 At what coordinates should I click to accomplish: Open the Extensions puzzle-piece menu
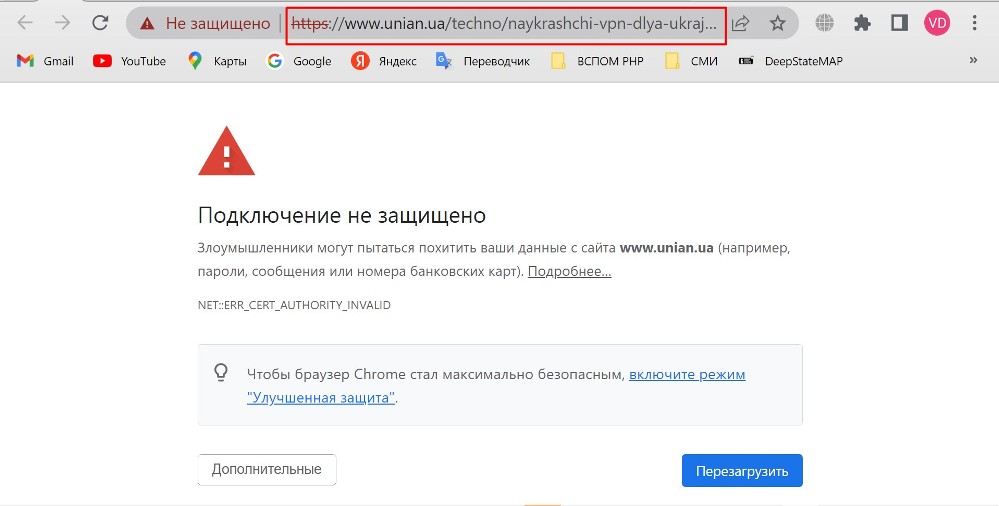(862, 24)
